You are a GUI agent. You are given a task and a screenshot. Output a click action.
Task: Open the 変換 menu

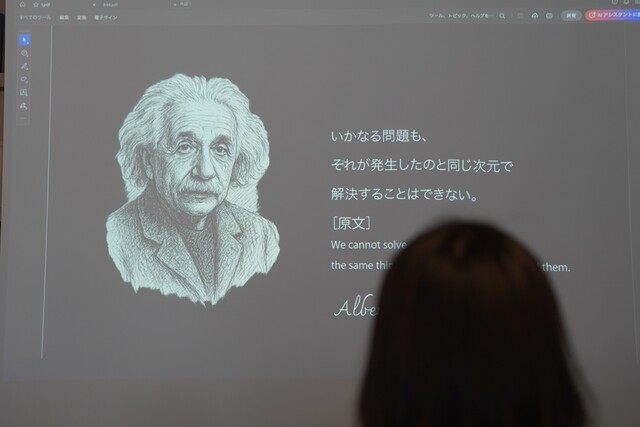pyautogui.click(x=81, y=18)
